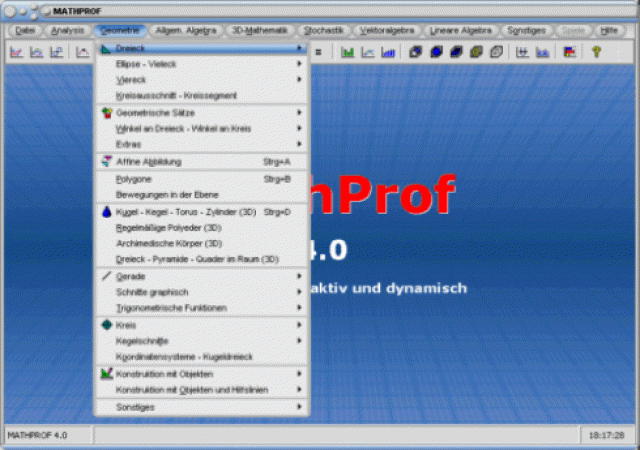Expand the Gerade submenu arrow
640x450 pixels.
[299, 276]
